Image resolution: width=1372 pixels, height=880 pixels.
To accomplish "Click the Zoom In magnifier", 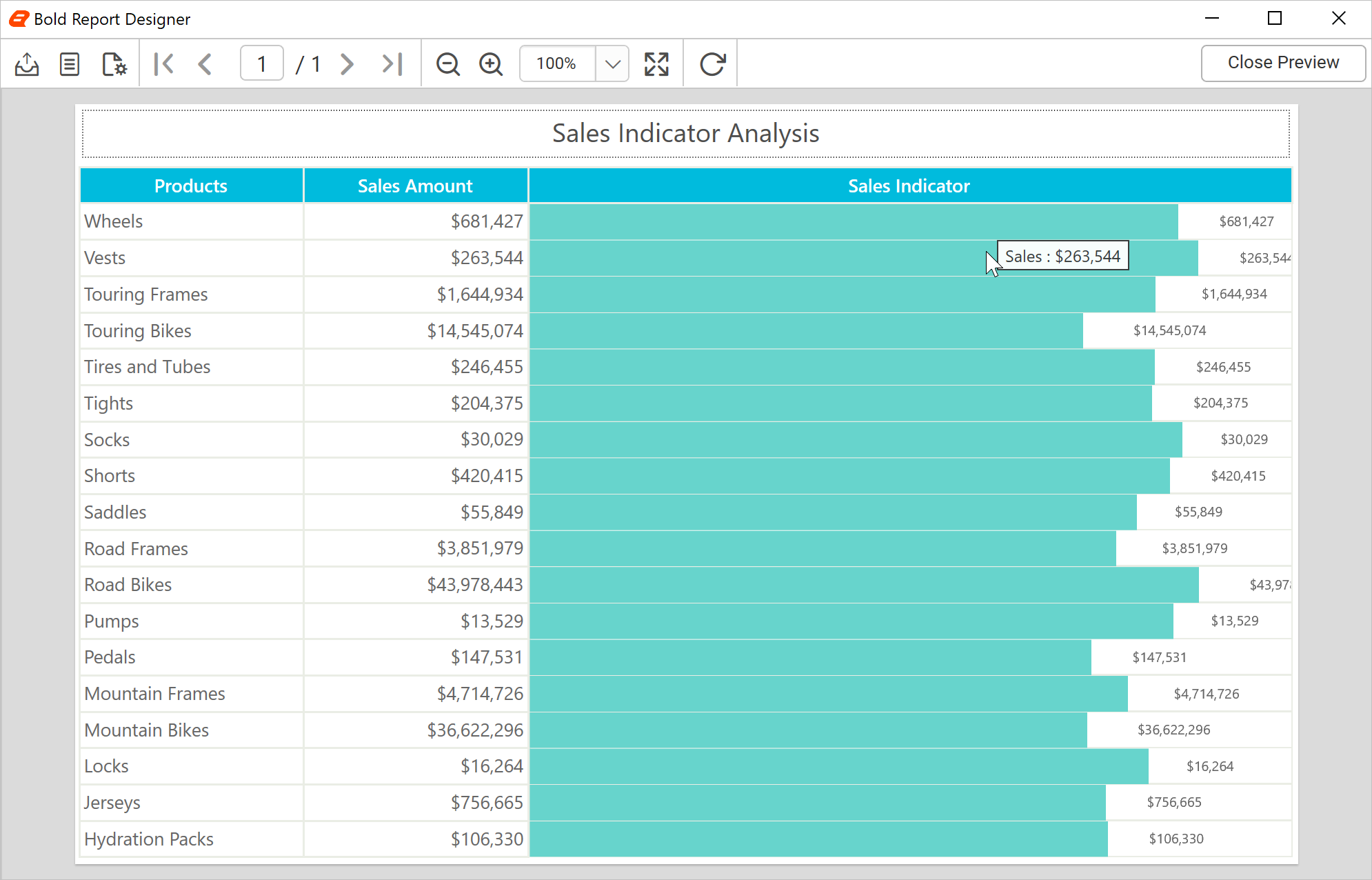I will point(491,64).
